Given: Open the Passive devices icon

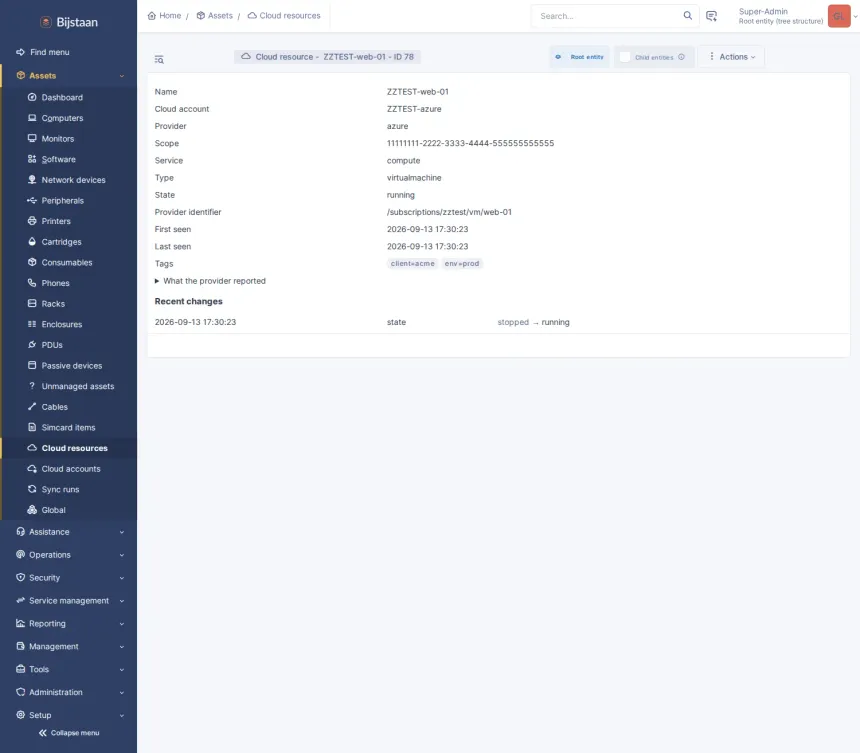Looking at the screenshot, I should pyautogui.click(x=32, y=365).
